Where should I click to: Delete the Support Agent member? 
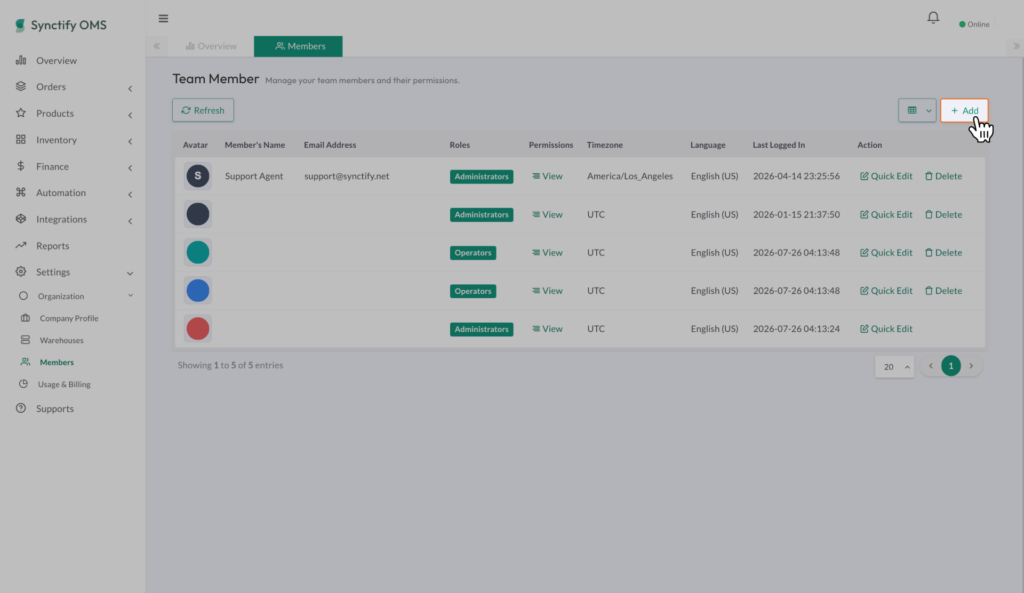tap(944, 176)
